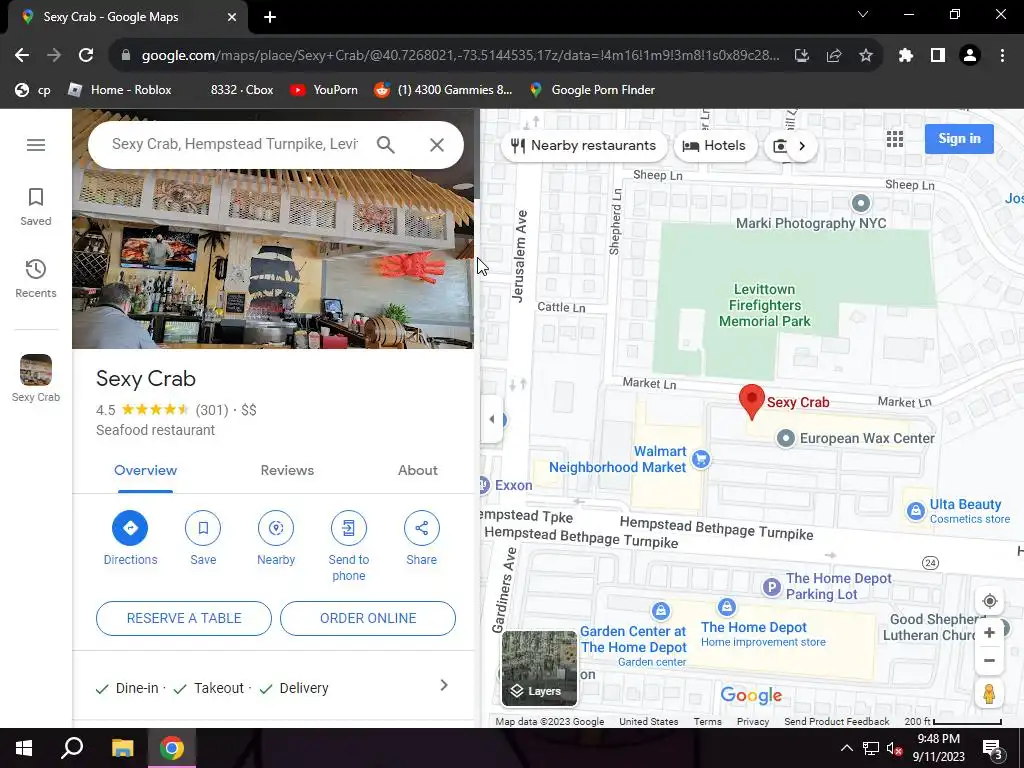Open the Saved places panel
Viewport: 1024px width, 768px height.
coord(36,207)
